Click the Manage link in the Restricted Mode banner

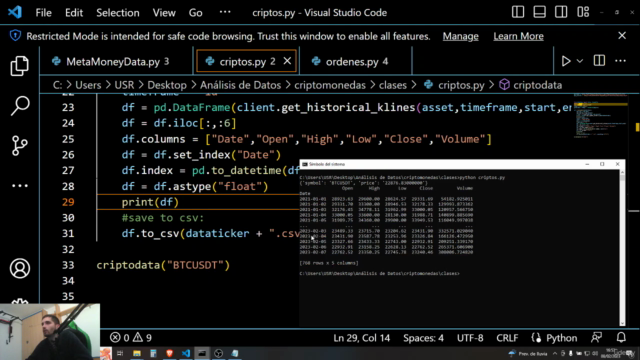coord(460,36)
